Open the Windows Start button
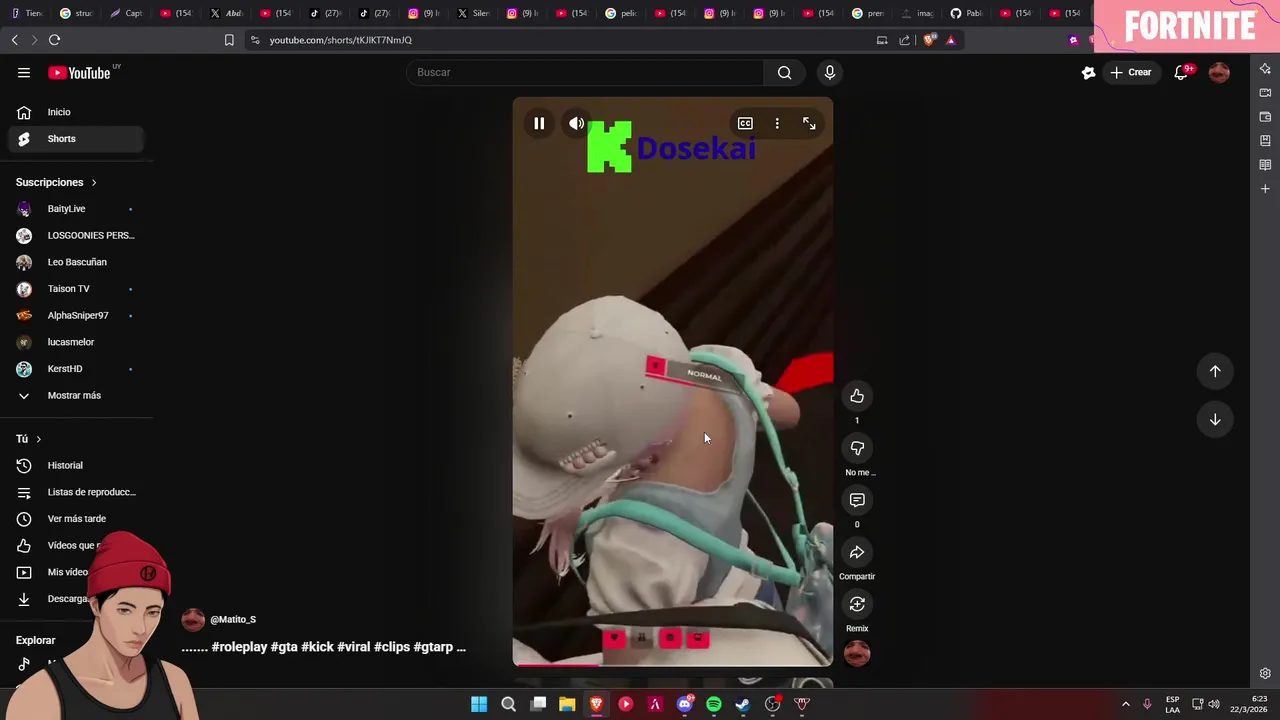This screenshot has width=1280, height=720. 479,704
